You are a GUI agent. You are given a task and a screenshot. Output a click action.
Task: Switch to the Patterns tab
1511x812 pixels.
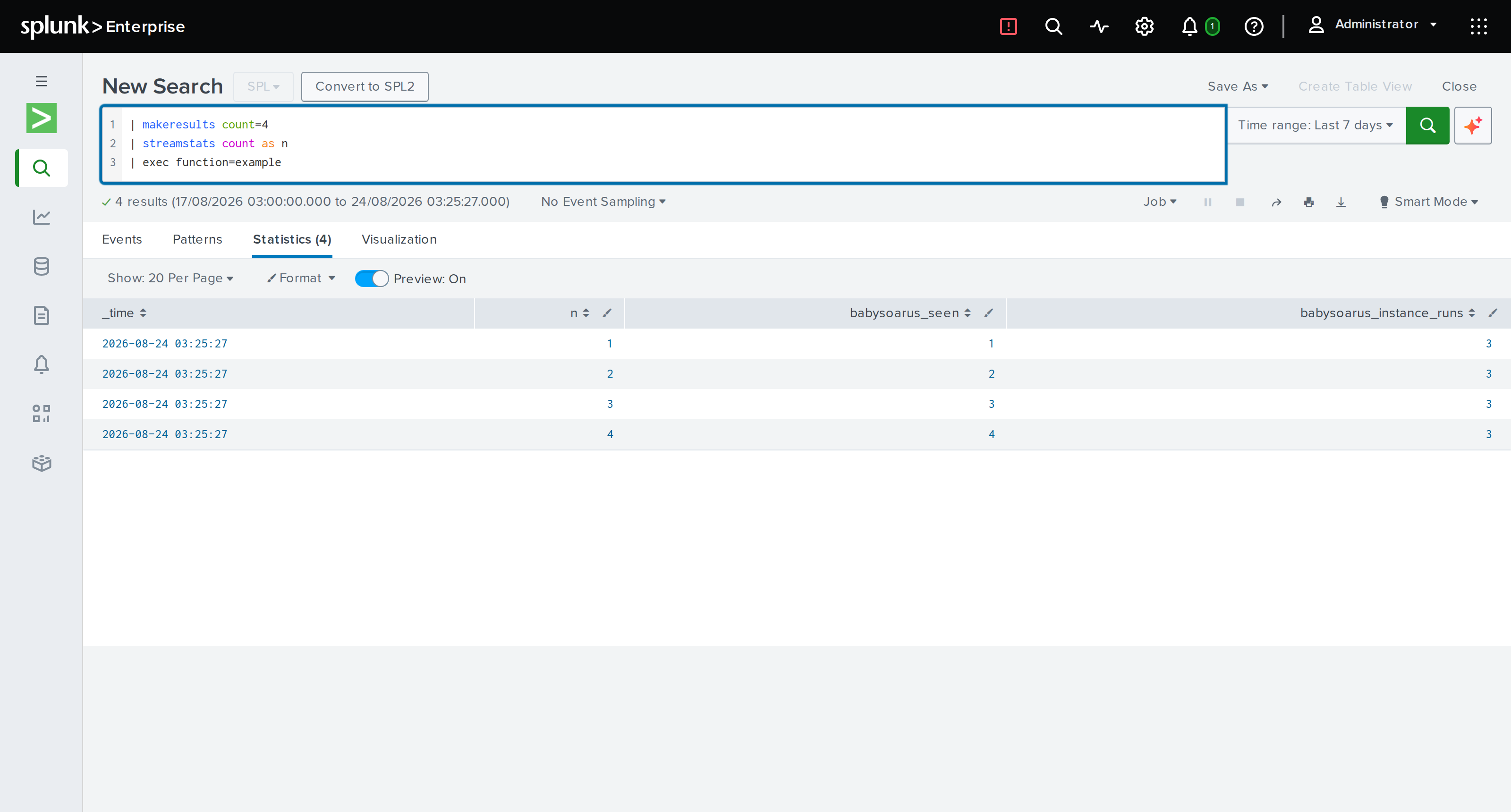[197, 239]
